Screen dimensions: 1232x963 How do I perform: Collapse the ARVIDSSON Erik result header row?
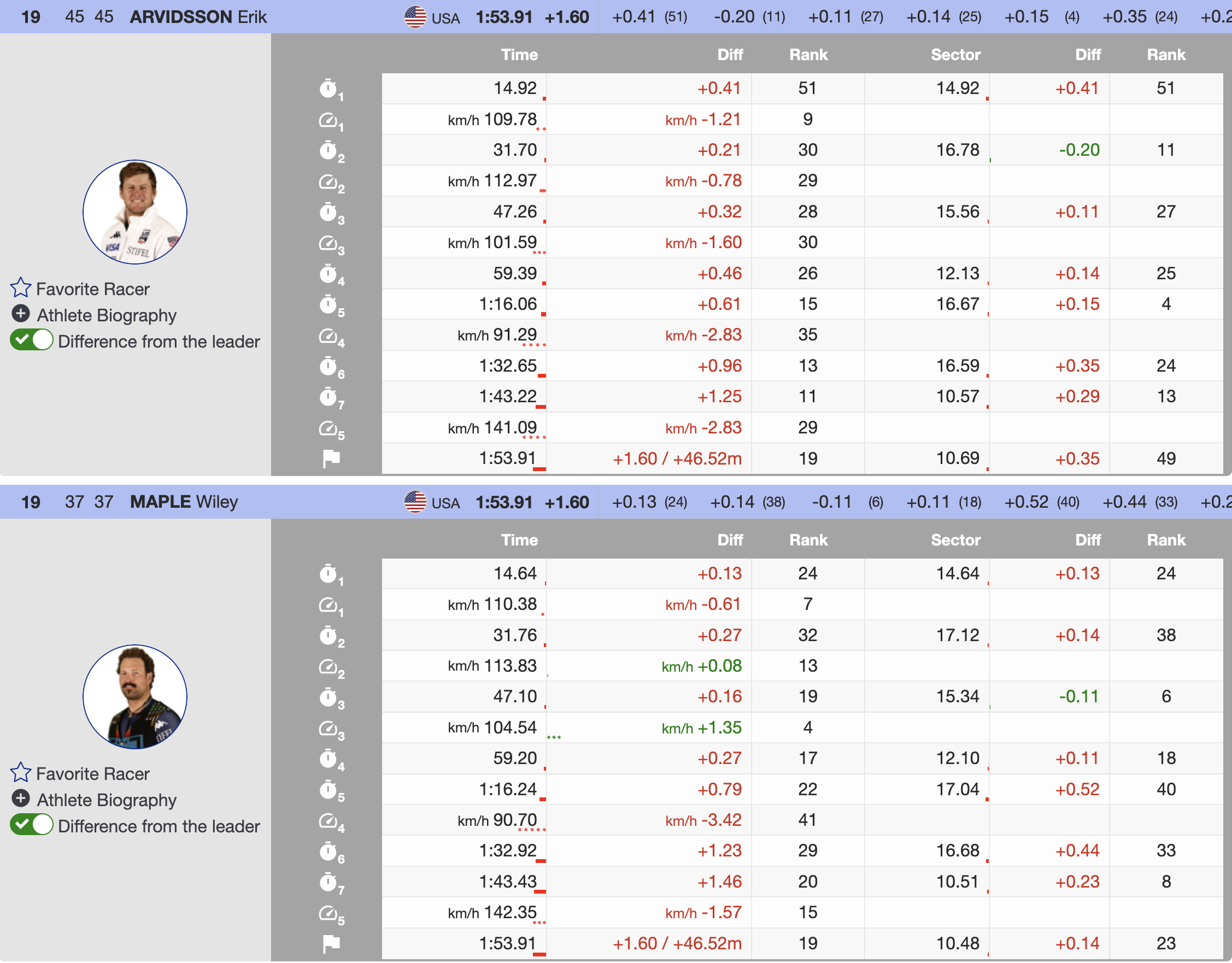click(x=197, y=17)
